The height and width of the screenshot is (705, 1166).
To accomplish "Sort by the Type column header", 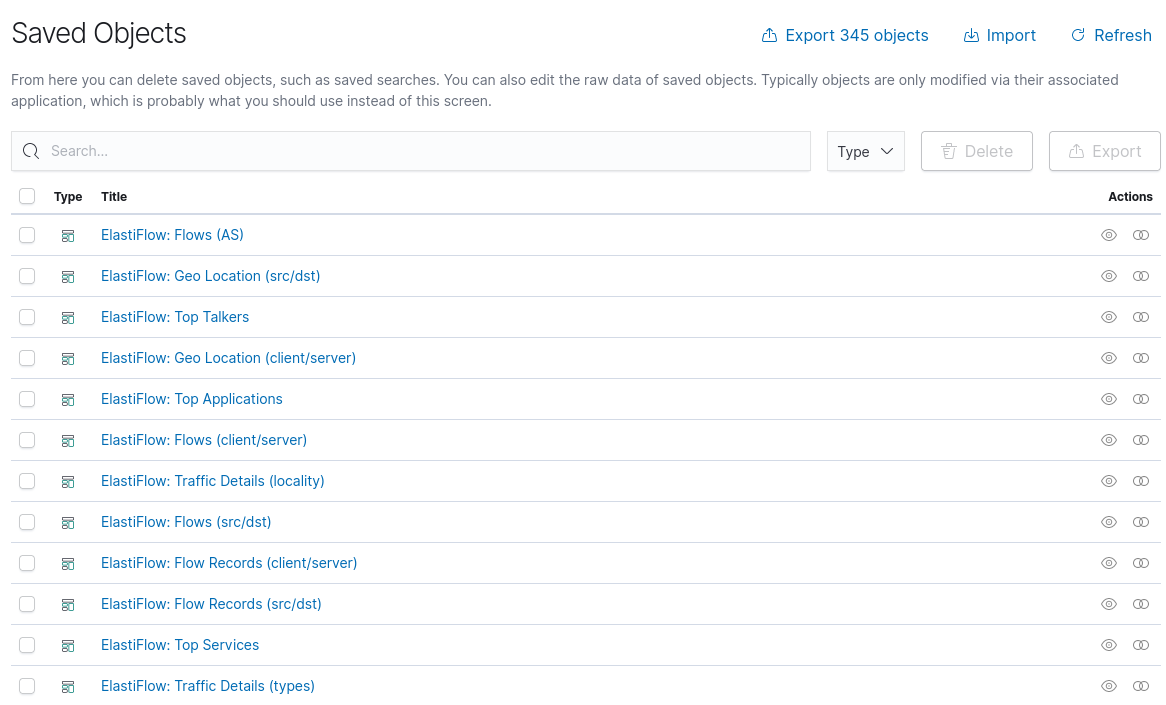I will tap(68, 196).
